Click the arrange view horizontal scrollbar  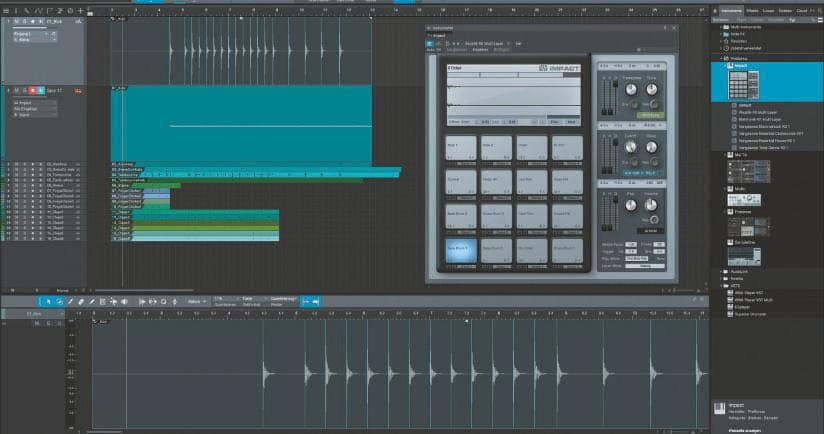[143, 290]
